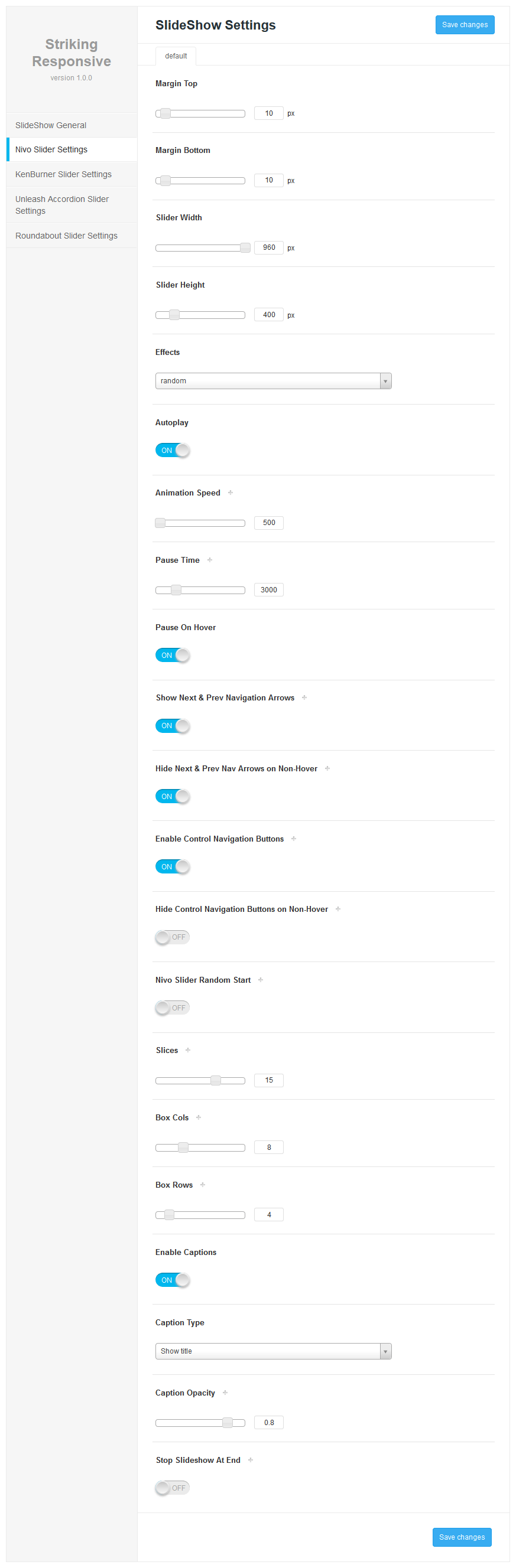This screenshot has height=1568, width=516.
Task: Open the Effects dropdown set to random
Action: [273, 381]
